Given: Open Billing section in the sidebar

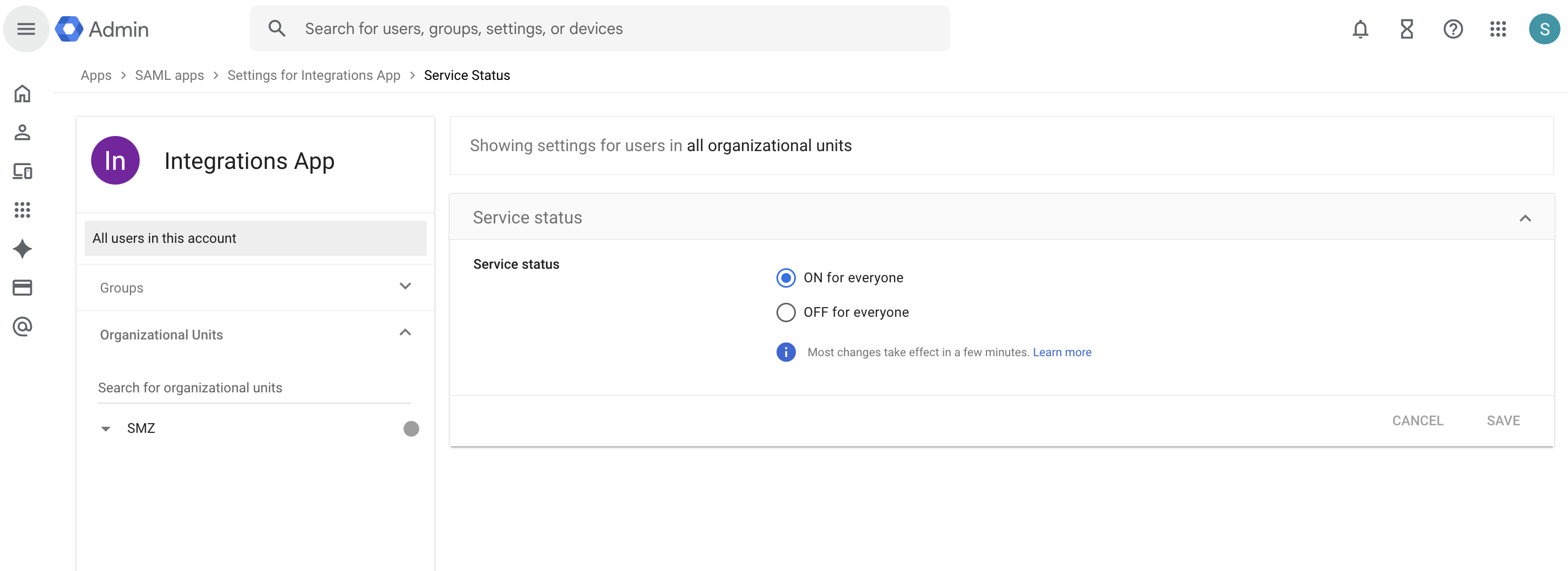Looking at the screenshot, I should [x=23, y=287].
